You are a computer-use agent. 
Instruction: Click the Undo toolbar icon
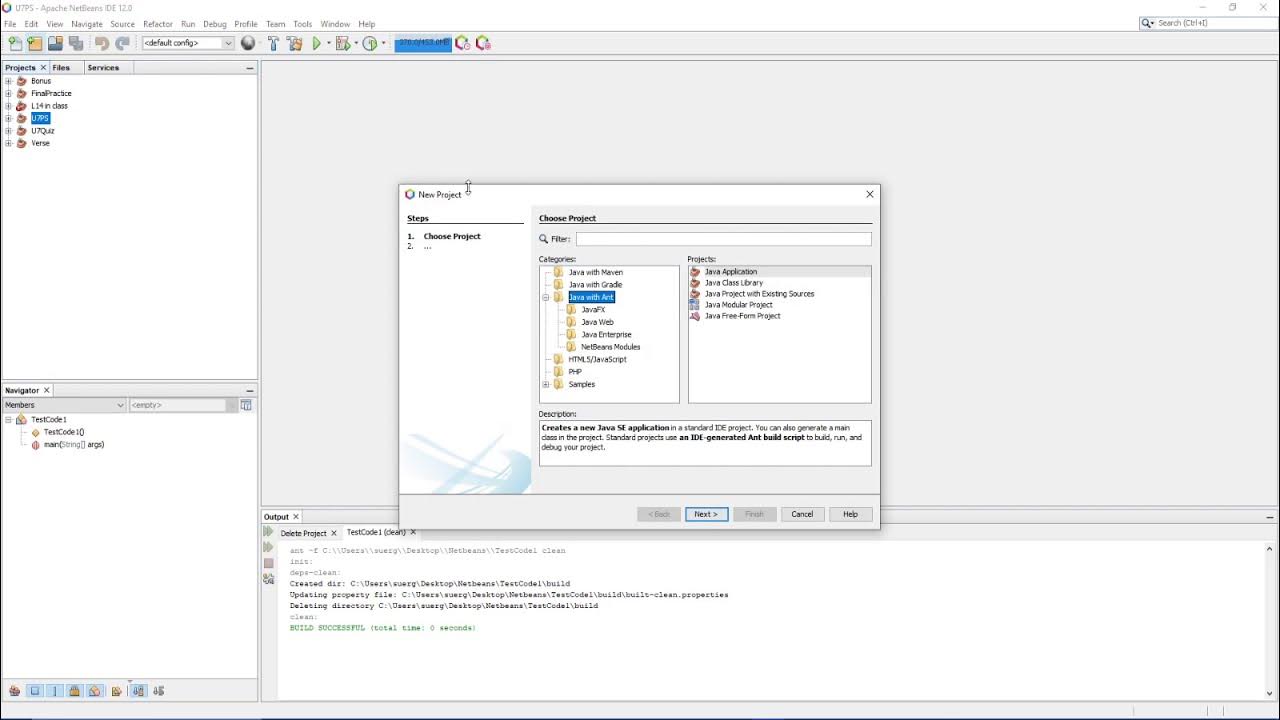(x=101, y=43)
